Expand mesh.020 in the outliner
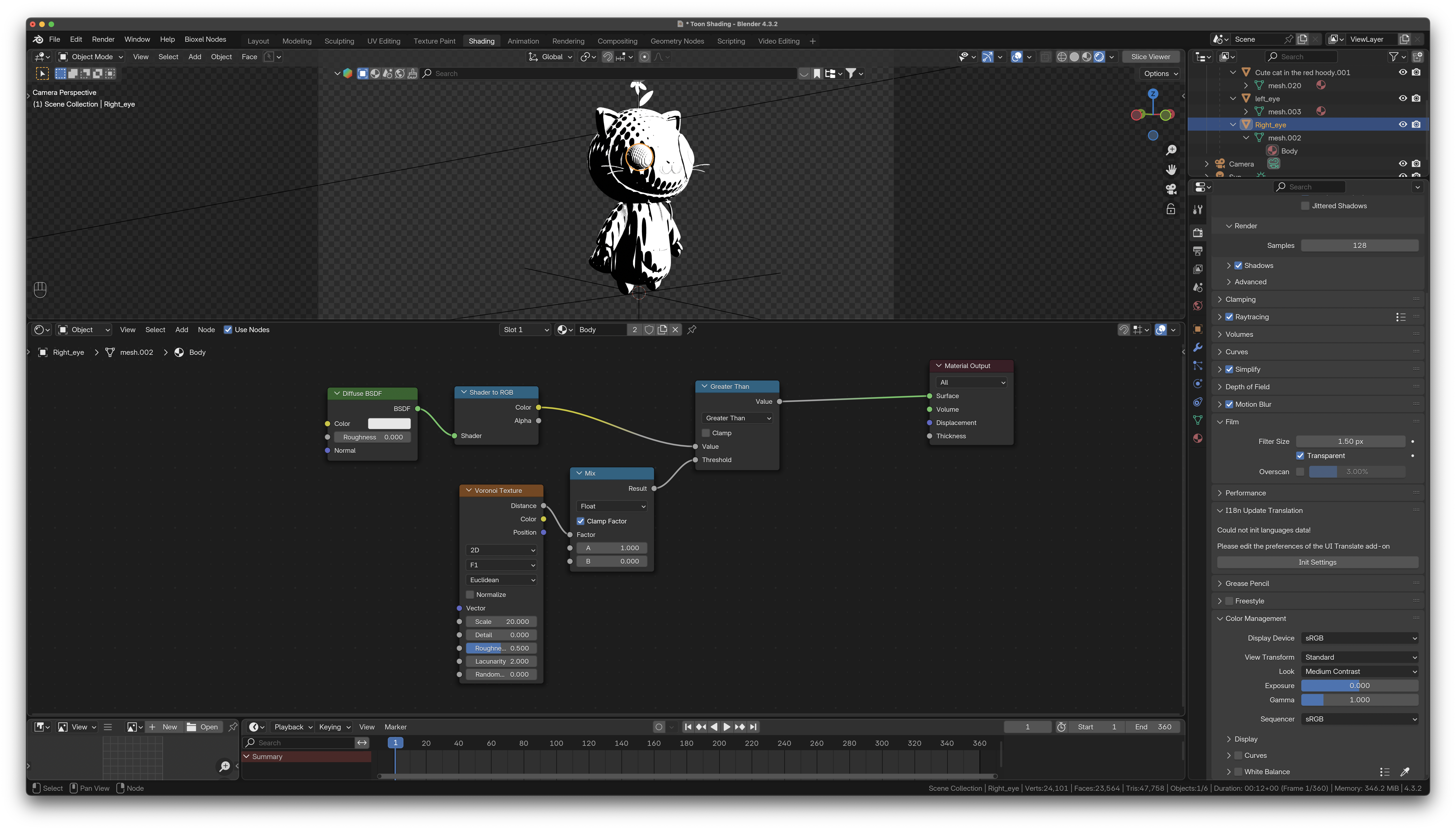Image resolution: width=1456 pixels, height=830 pixels. click(1246, 86)
